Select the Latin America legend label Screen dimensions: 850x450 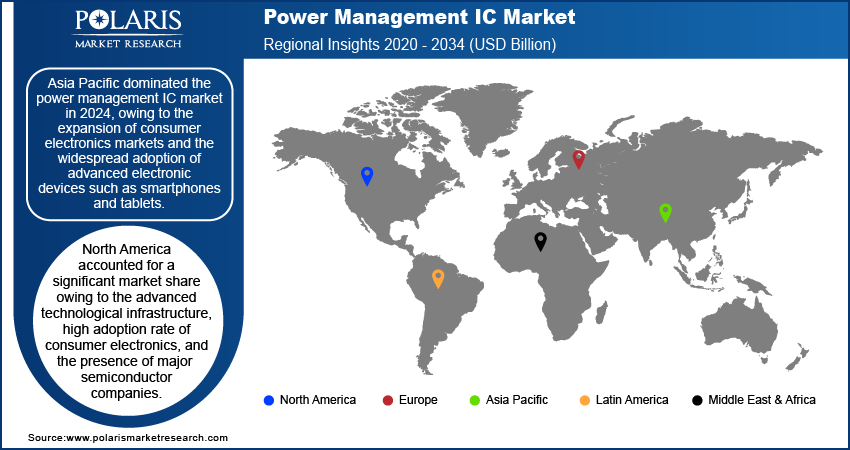click(x=632, y=400)
